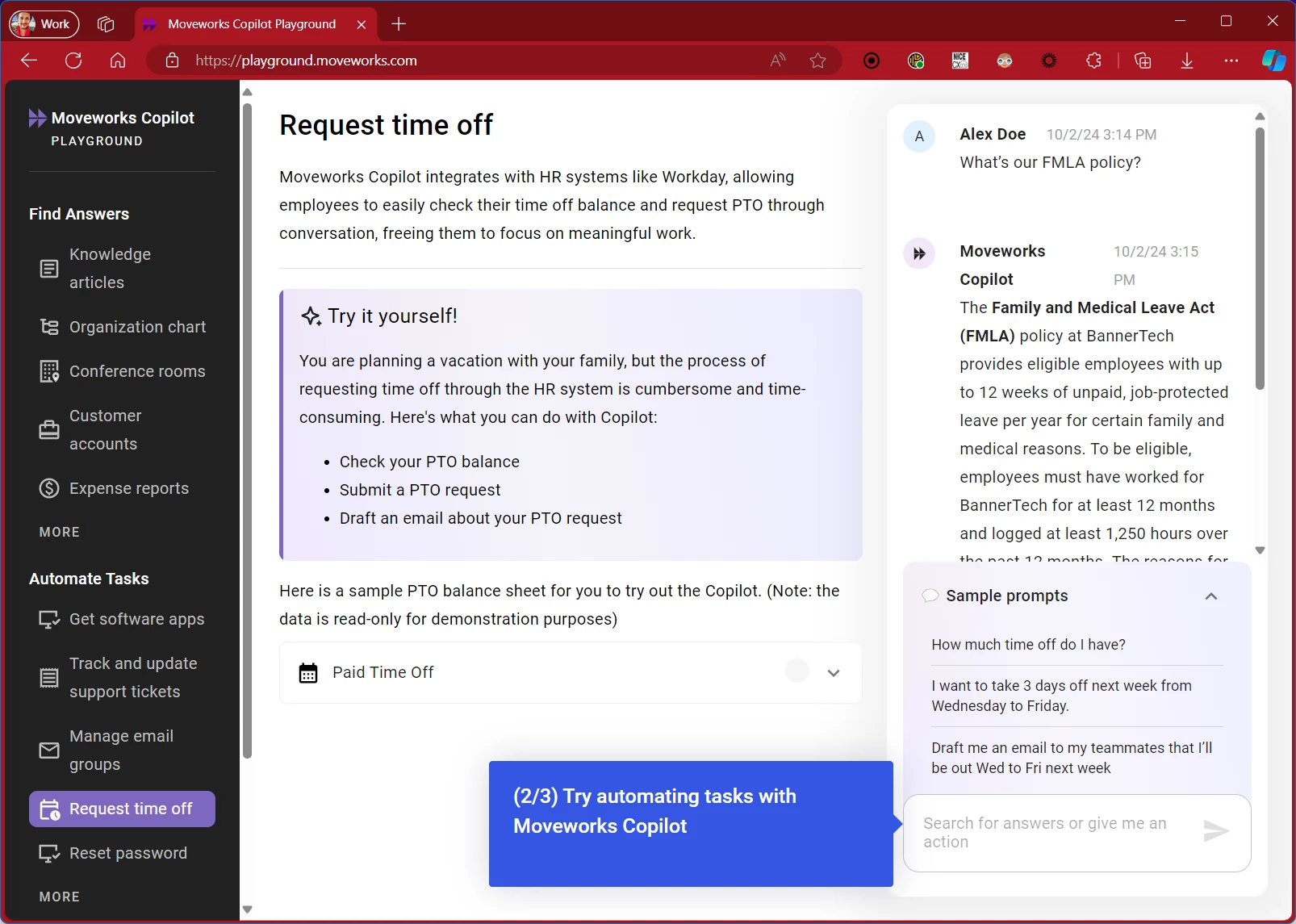This screenshot has width=1296, height=924.
Task: Click the site information lock icon
Action: [x=172, y=61]
